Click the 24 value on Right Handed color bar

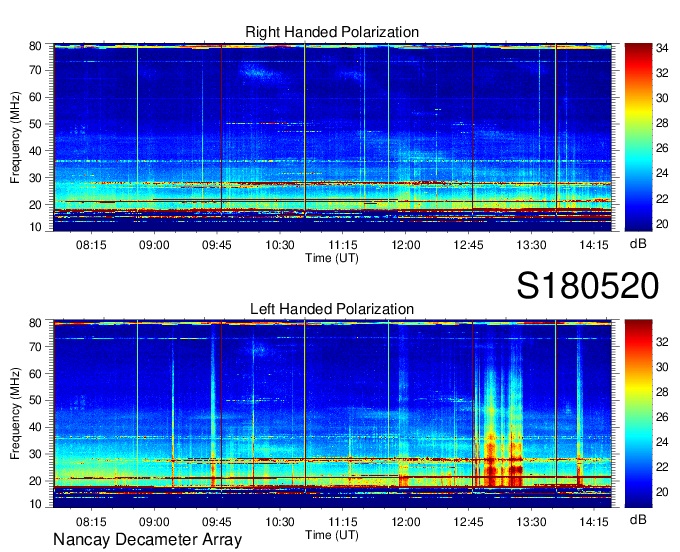click(x=662, y=173)
